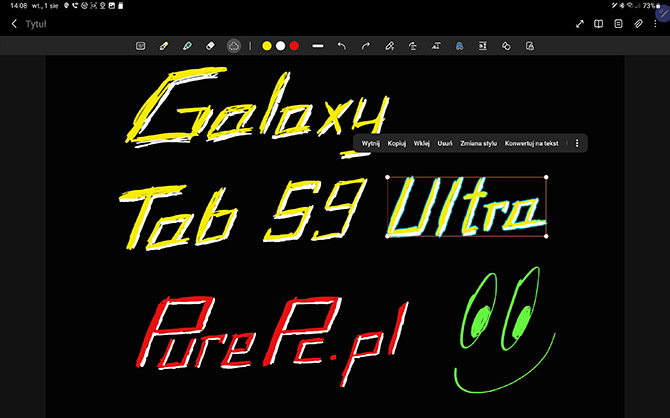Image resolution: width=670 pixels, height=418 pixels.
Task: Toggle the blue auto-fix shapes icon
Action: (x=459, y=46)
